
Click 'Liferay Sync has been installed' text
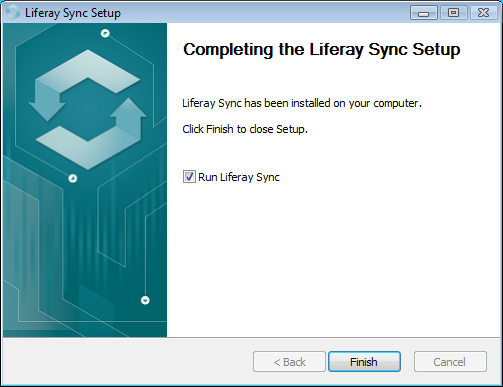click(302, 103)
